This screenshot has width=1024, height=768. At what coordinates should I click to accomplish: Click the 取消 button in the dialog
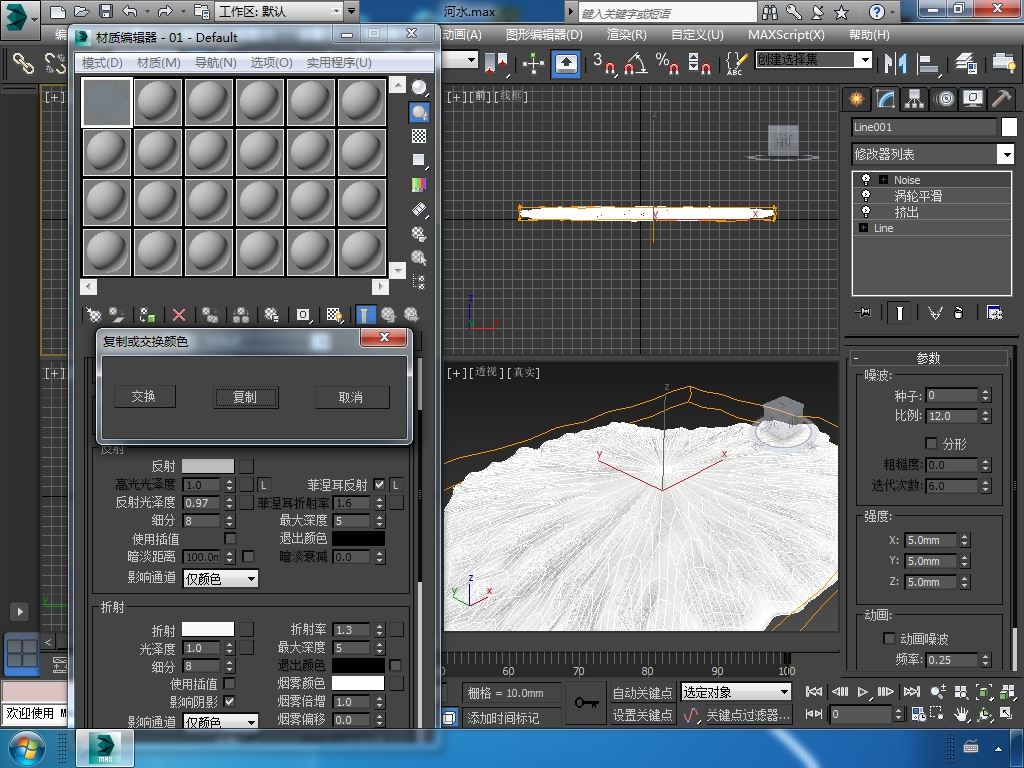coord(351,397)
